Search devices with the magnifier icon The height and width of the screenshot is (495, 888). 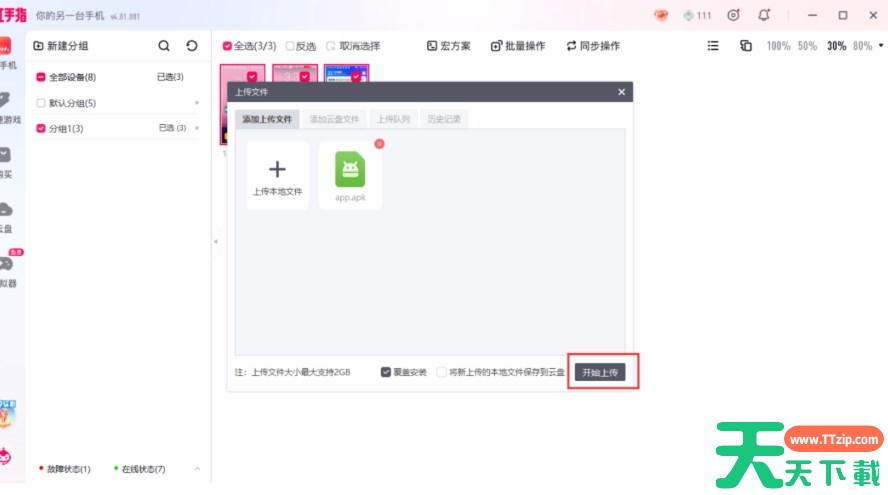(164, 46)
